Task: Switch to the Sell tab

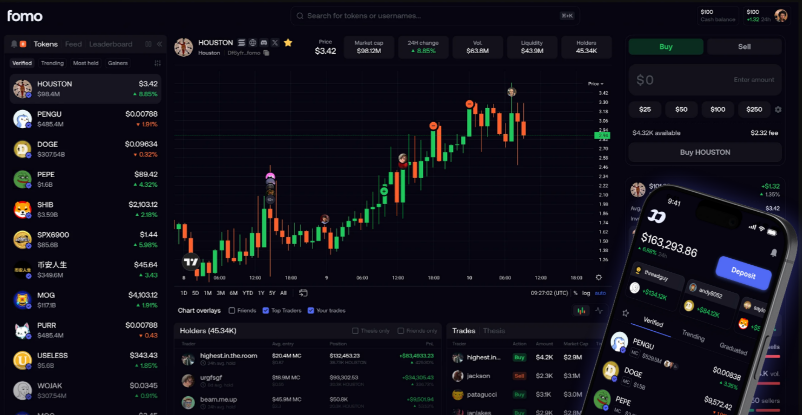Action: 744,47
